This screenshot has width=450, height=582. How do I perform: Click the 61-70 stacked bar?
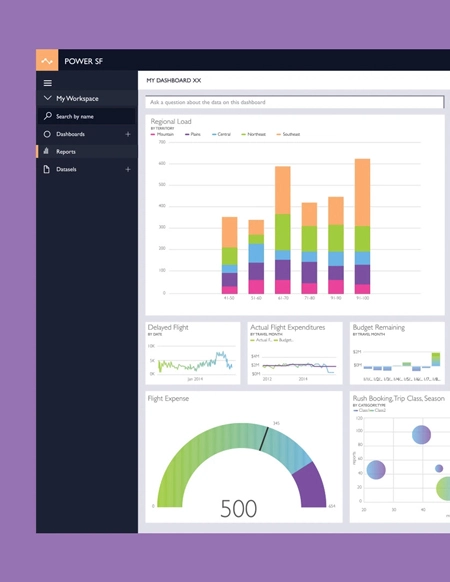pyautogui.click(x=283, y=230)
